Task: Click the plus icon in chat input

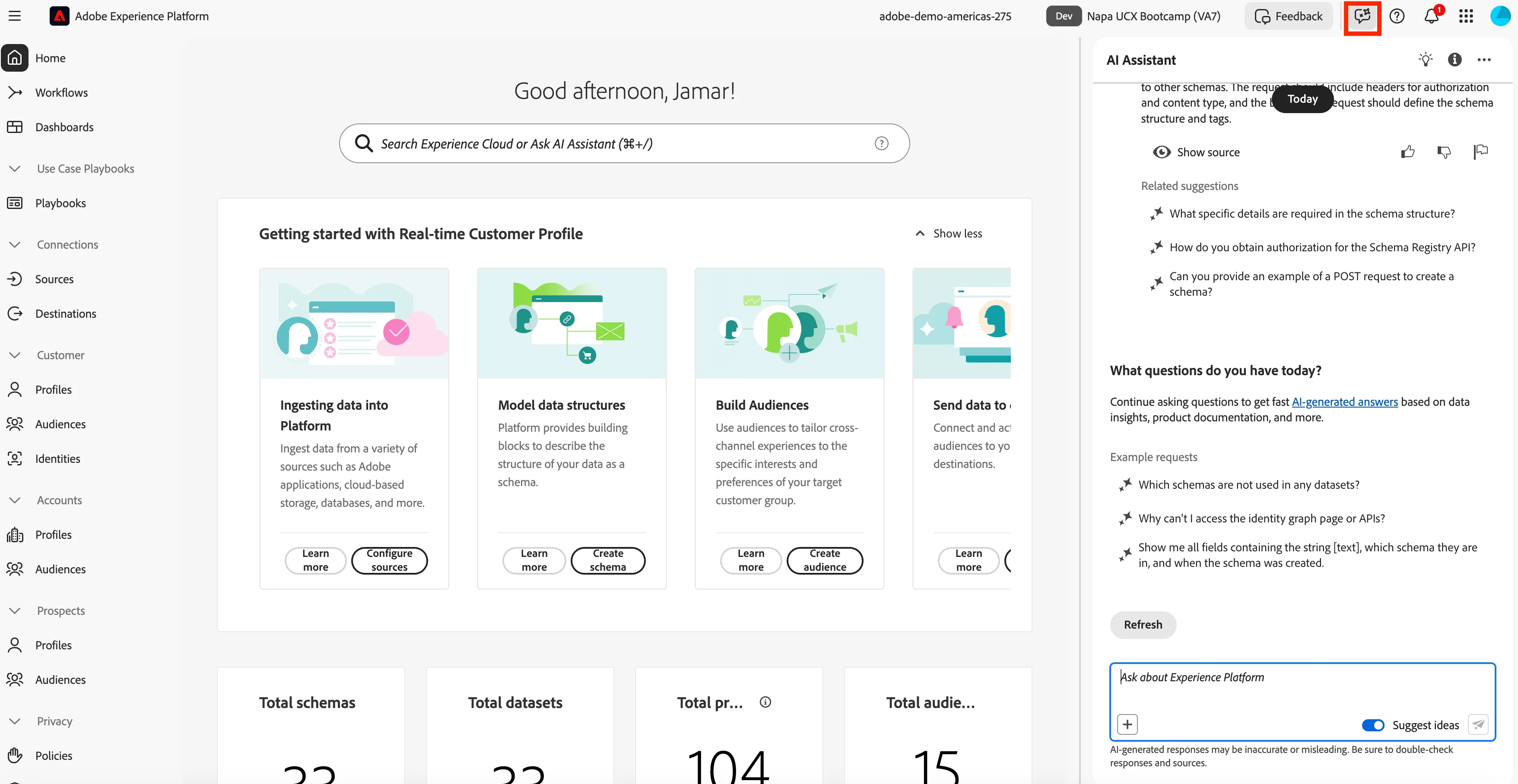Action: click(x=1127, y=724)
